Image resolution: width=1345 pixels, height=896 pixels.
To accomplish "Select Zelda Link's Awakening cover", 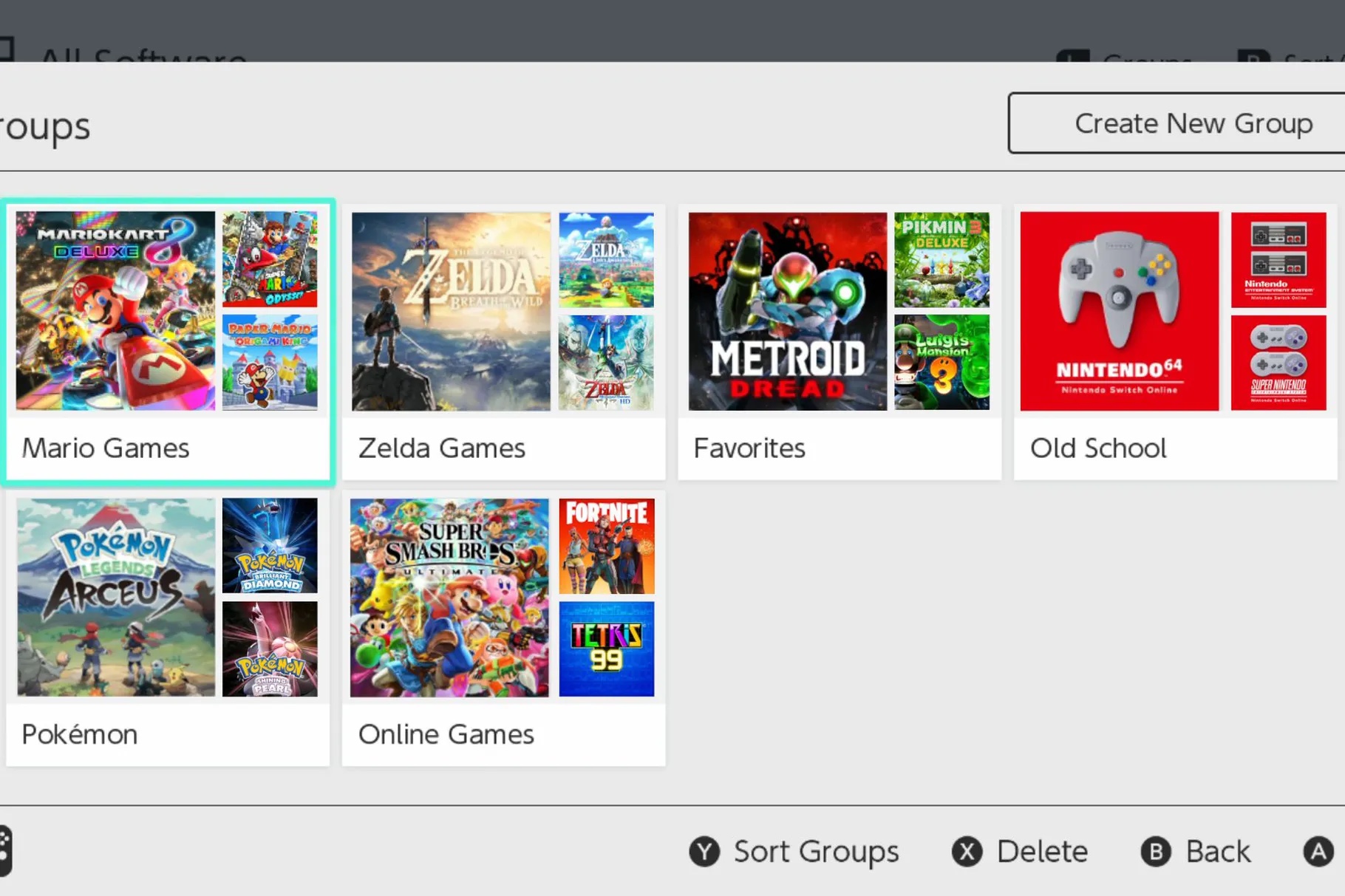I will 606,260.
